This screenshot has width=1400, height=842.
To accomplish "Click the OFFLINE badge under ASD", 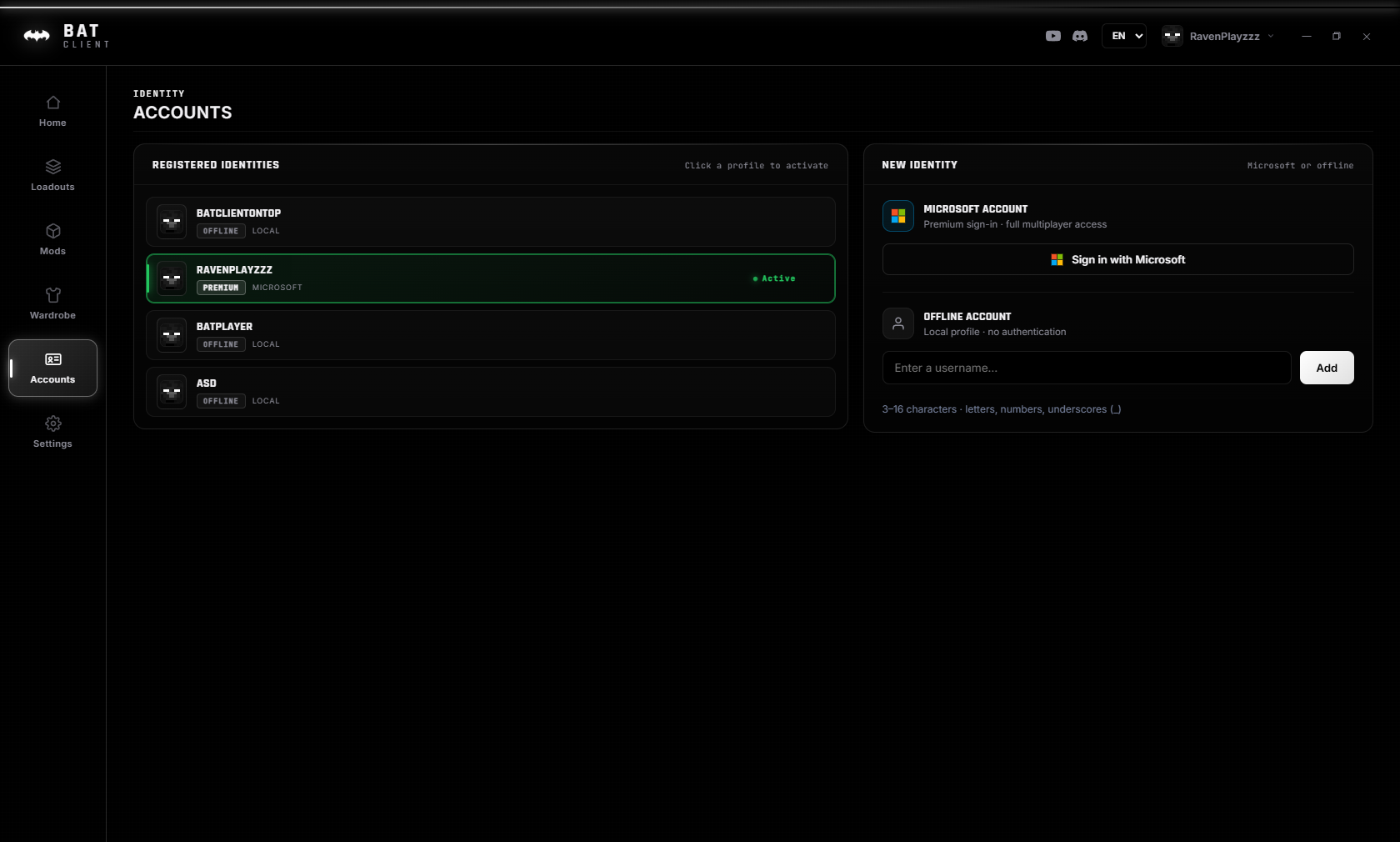I will click(x=221, y=401).
